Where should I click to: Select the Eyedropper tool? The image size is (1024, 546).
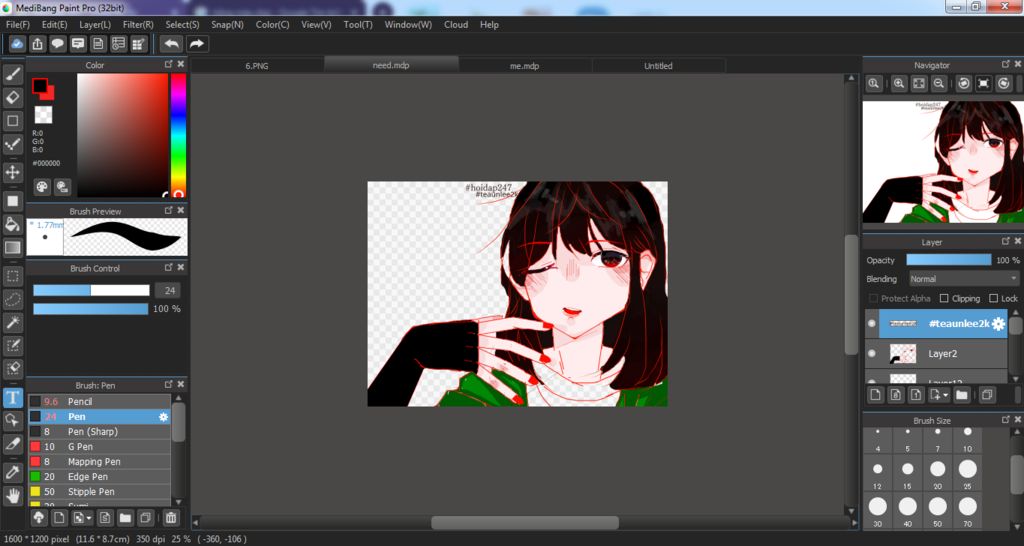pos(12,472)
